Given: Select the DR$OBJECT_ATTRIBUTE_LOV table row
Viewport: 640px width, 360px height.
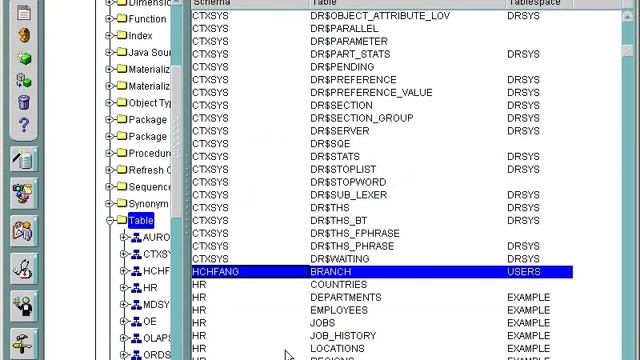Looking at the screenshot, I should [382, 16].
